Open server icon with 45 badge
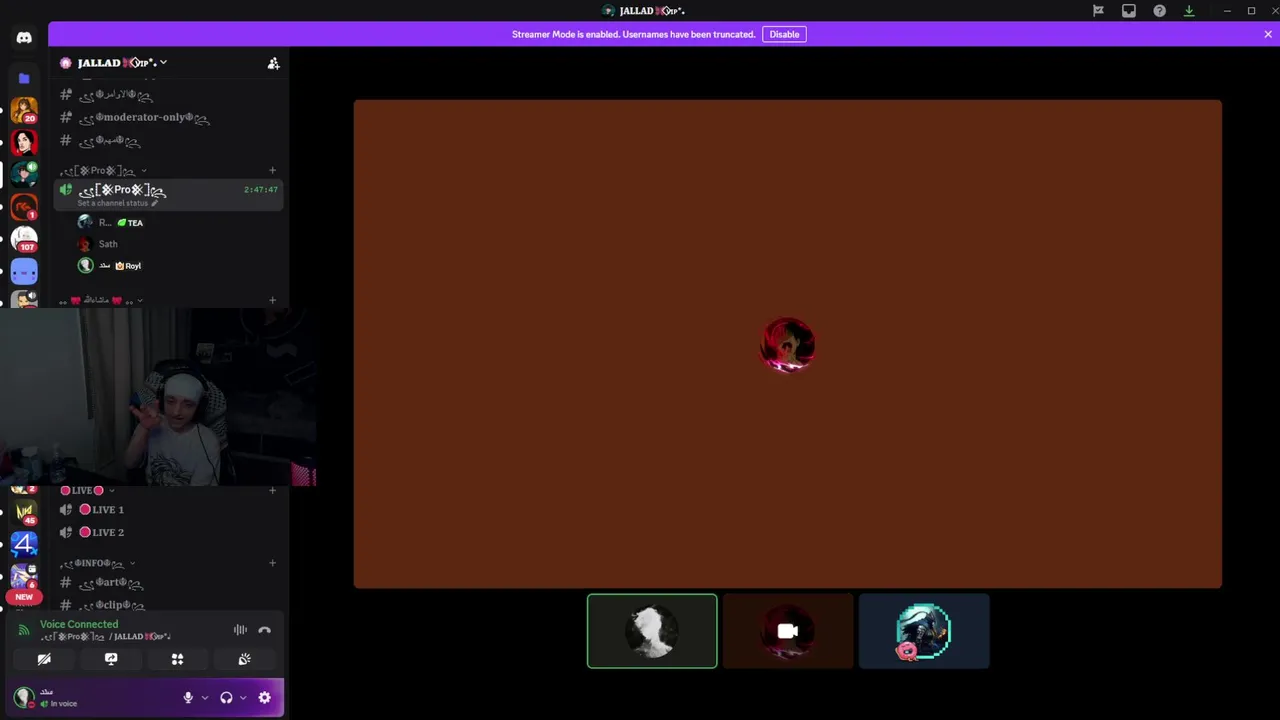Image resolution: width=1280 pixels, height=720 pixels. 24,512
